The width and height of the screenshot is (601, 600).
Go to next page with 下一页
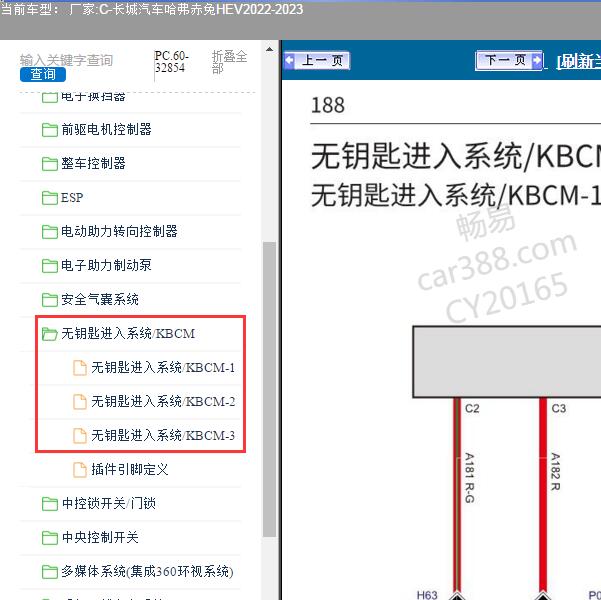(x=509, y=61)
